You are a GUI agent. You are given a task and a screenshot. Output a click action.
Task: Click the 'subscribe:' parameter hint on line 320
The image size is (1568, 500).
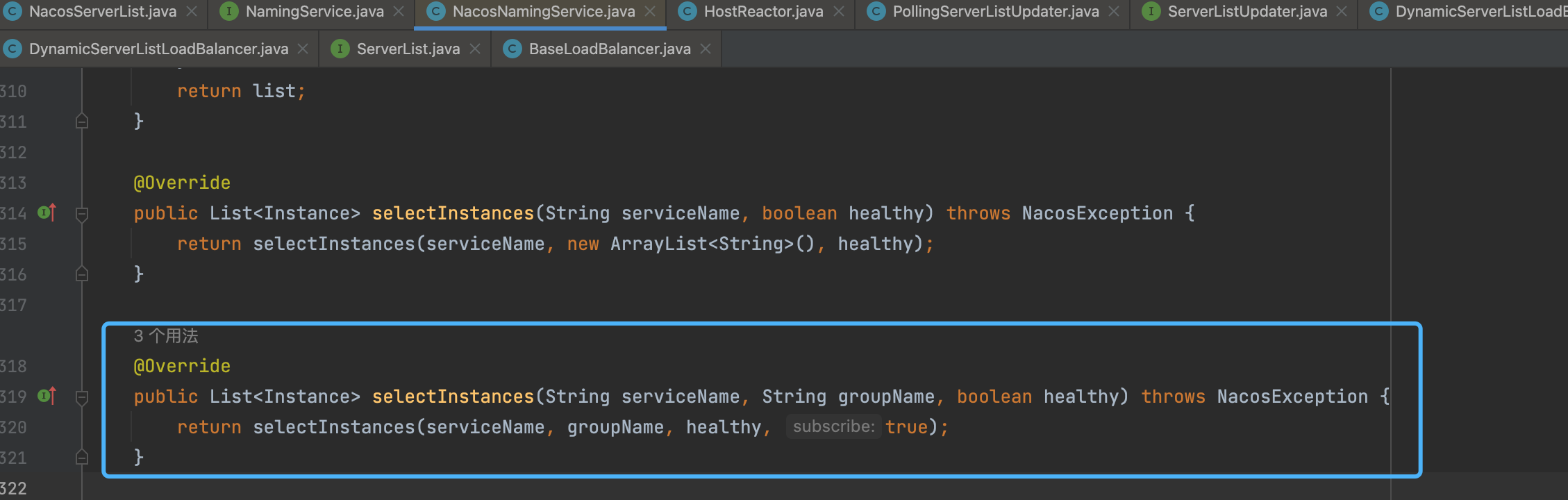pos(833,426)
